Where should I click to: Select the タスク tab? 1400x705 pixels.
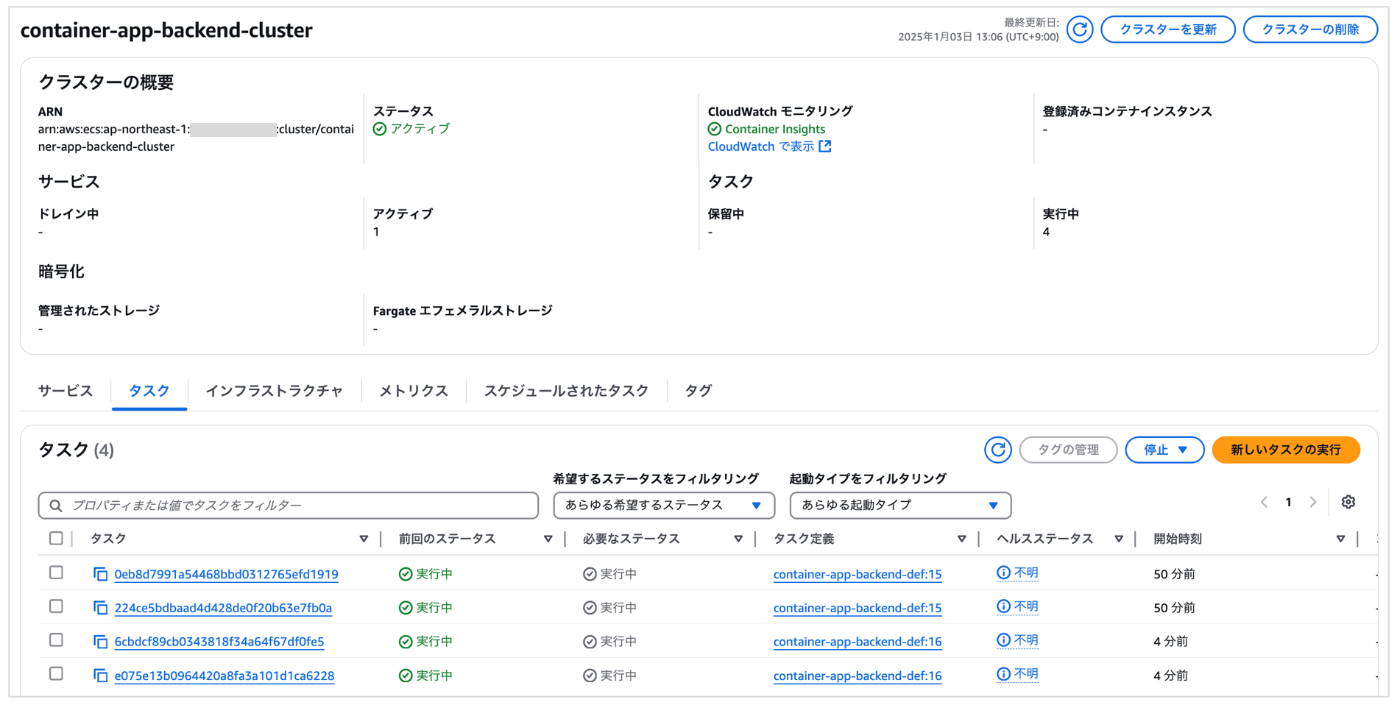pyautogui.click(x=149, y=391)
